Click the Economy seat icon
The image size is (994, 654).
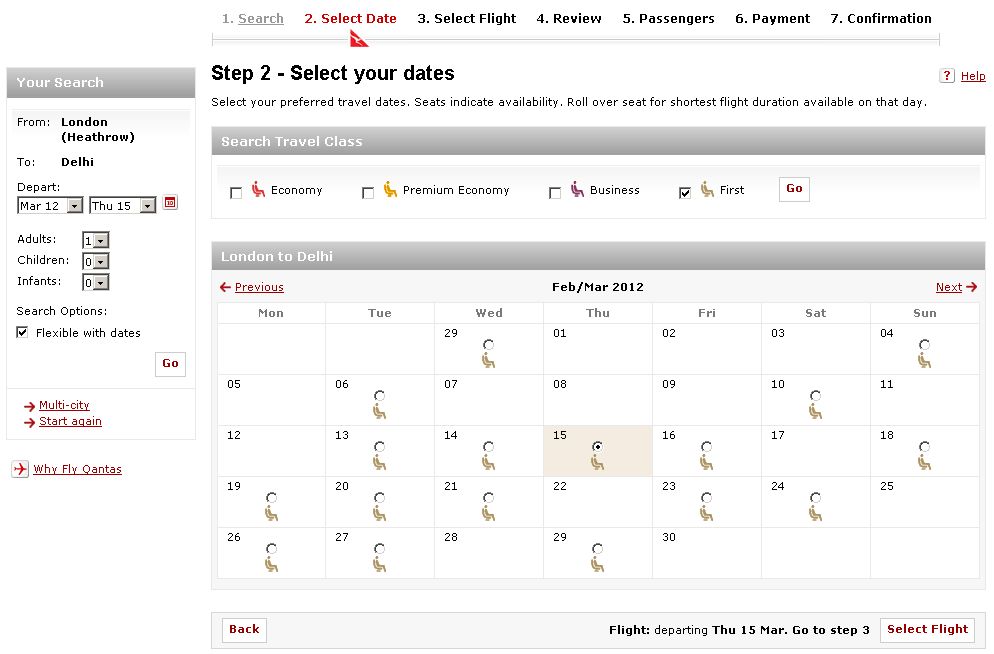tap(259, 189)
